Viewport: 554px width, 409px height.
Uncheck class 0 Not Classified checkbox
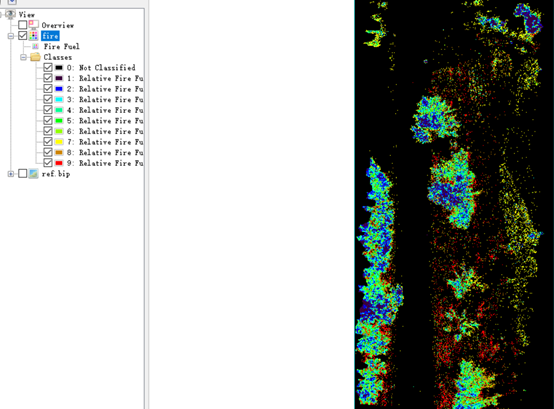[x=48, y=67]
